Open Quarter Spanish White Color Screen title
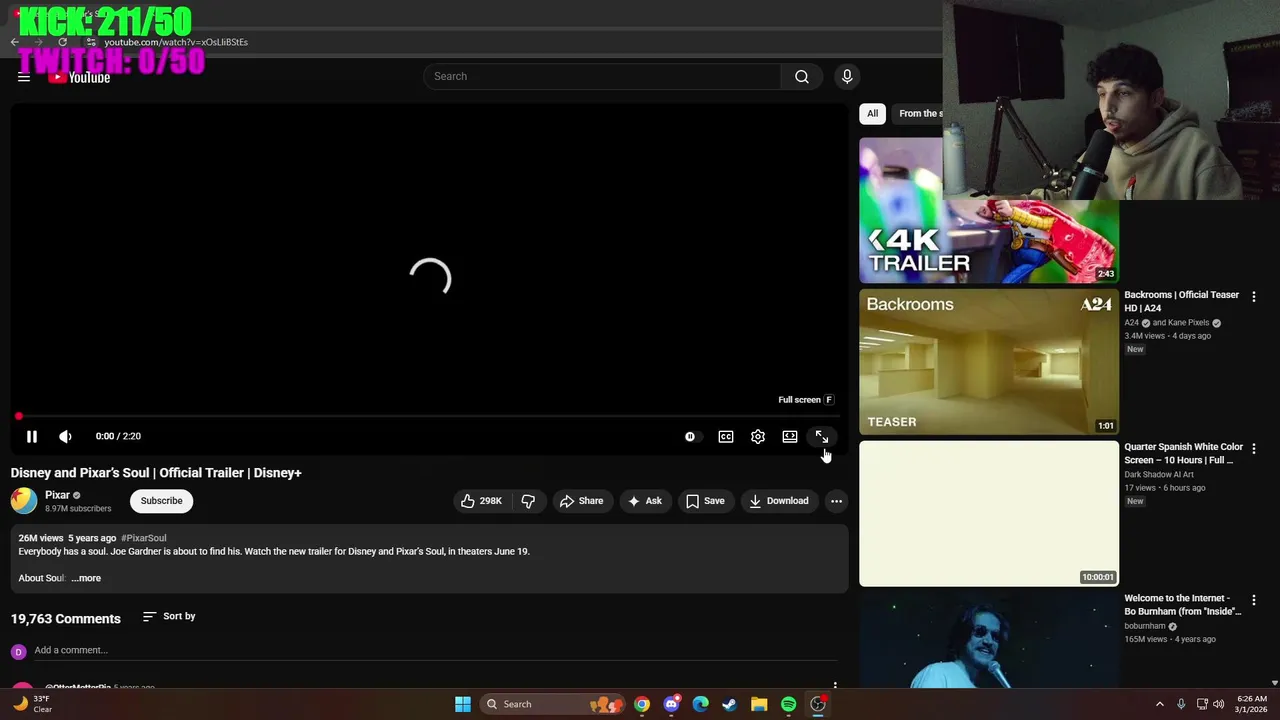Image resolution: width=1280 pixels, height=720 pixels. pos(1183,453)
